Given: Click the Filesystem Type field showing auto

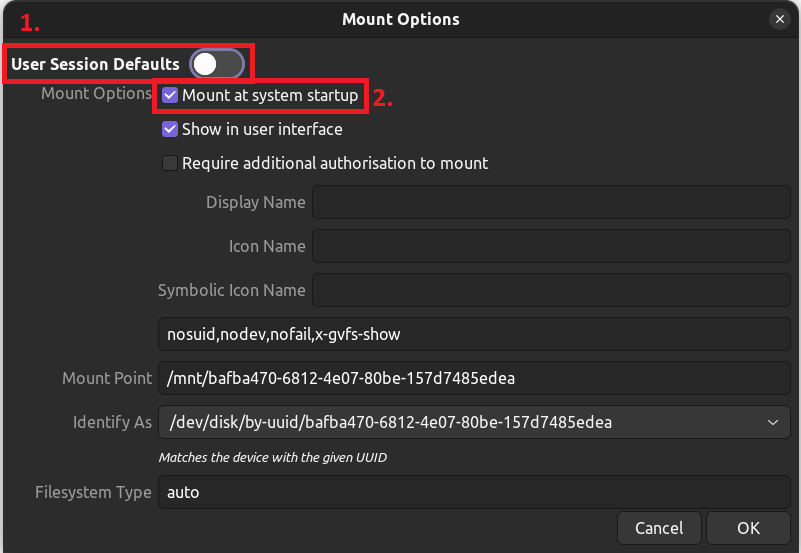Looking at the screenshot, I should [x=474, y=492].
